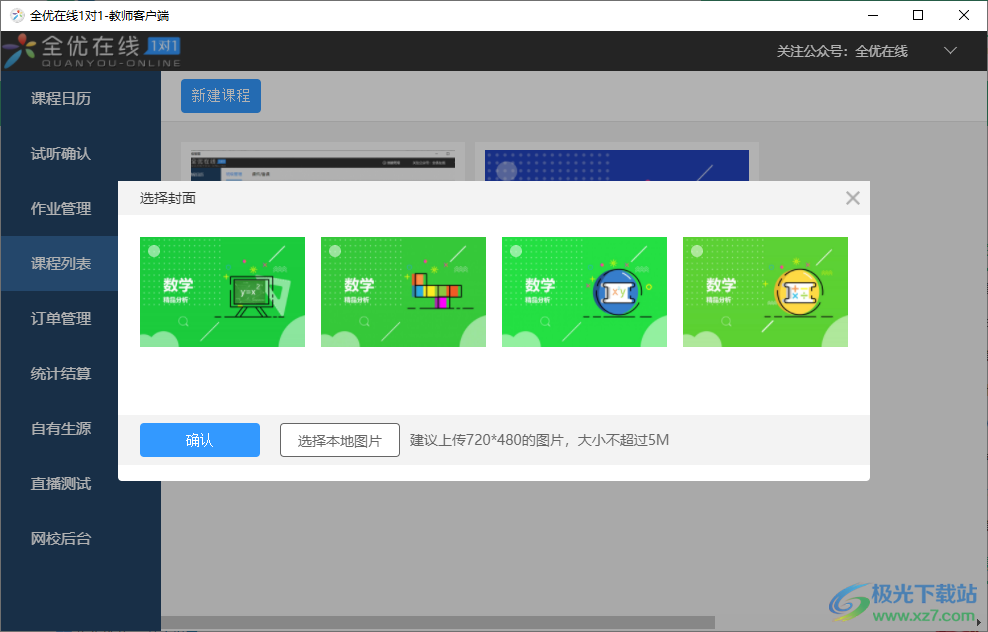Open 课程日历 in the sidebar
988x632 pixels.
click(61, 99)
